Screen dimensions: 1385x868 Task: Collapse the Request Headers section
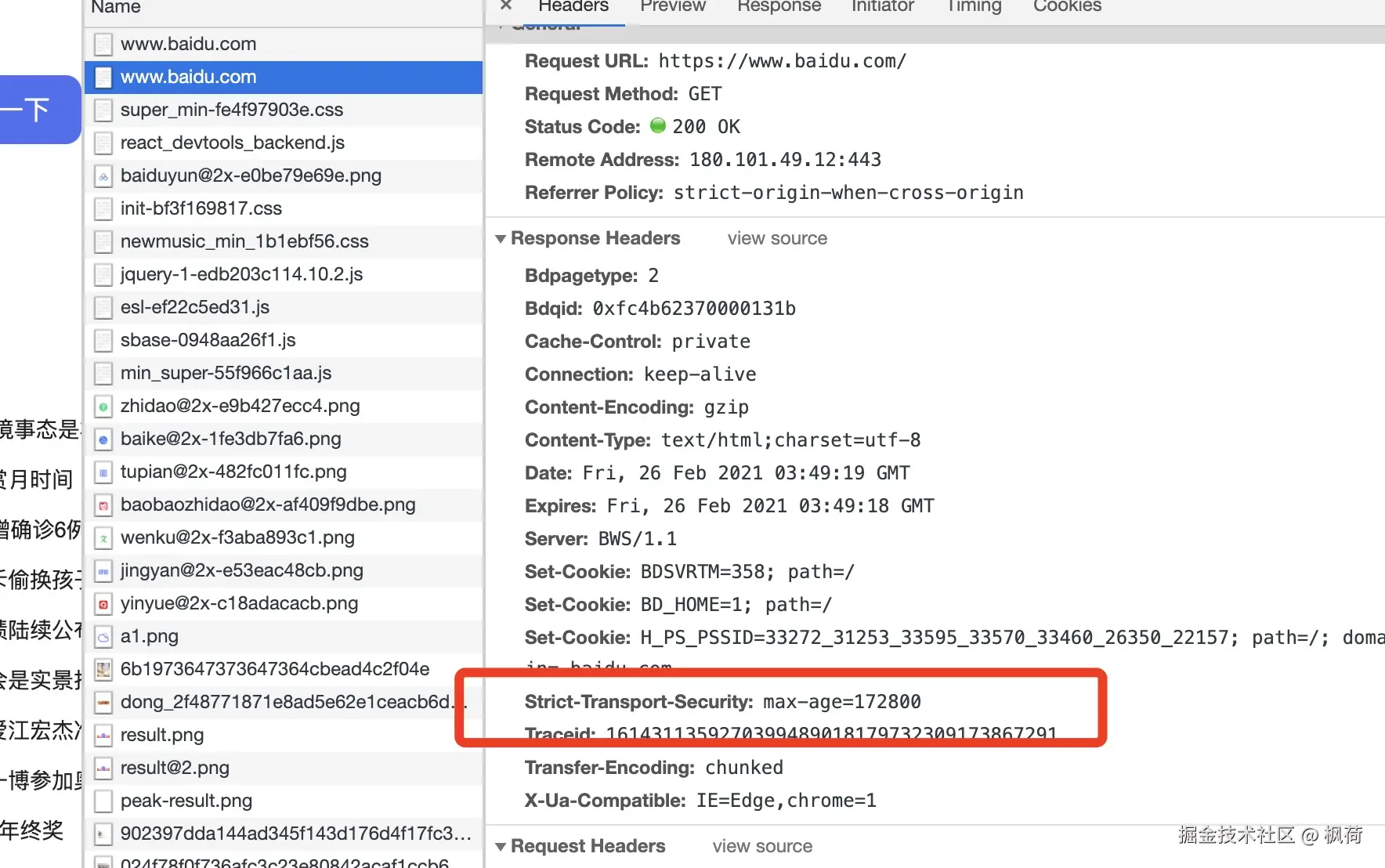[501, 846]
